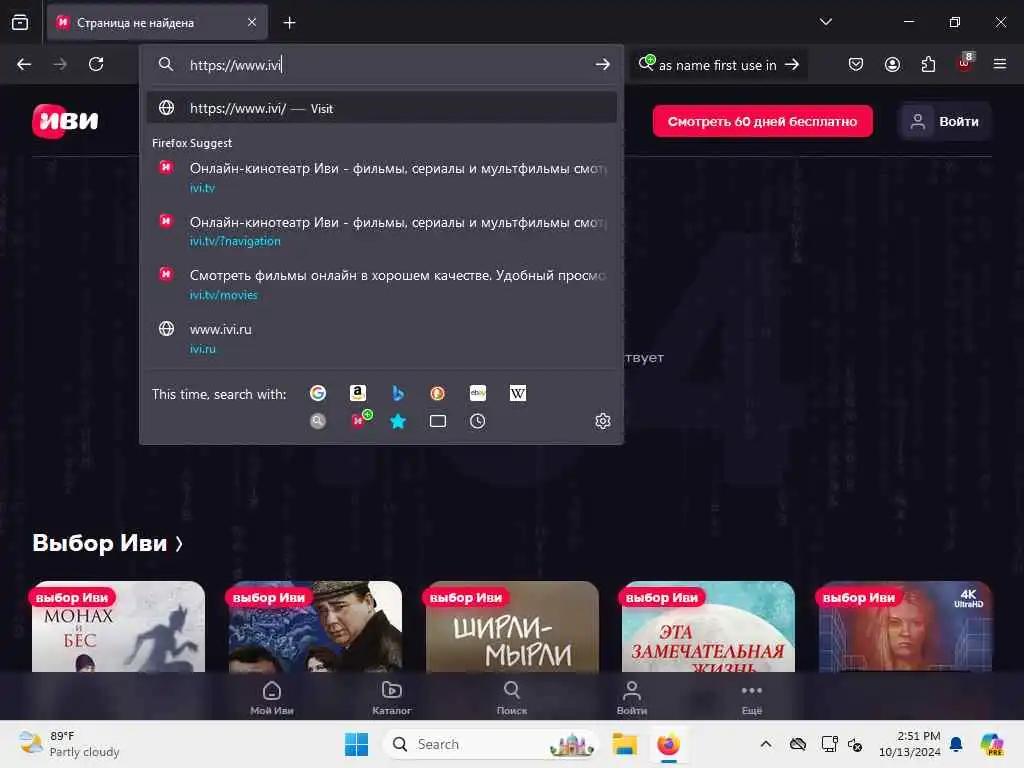Select the ivi.tv/movies suggestion
The image size is (1024, 768).
pos(382,284)
